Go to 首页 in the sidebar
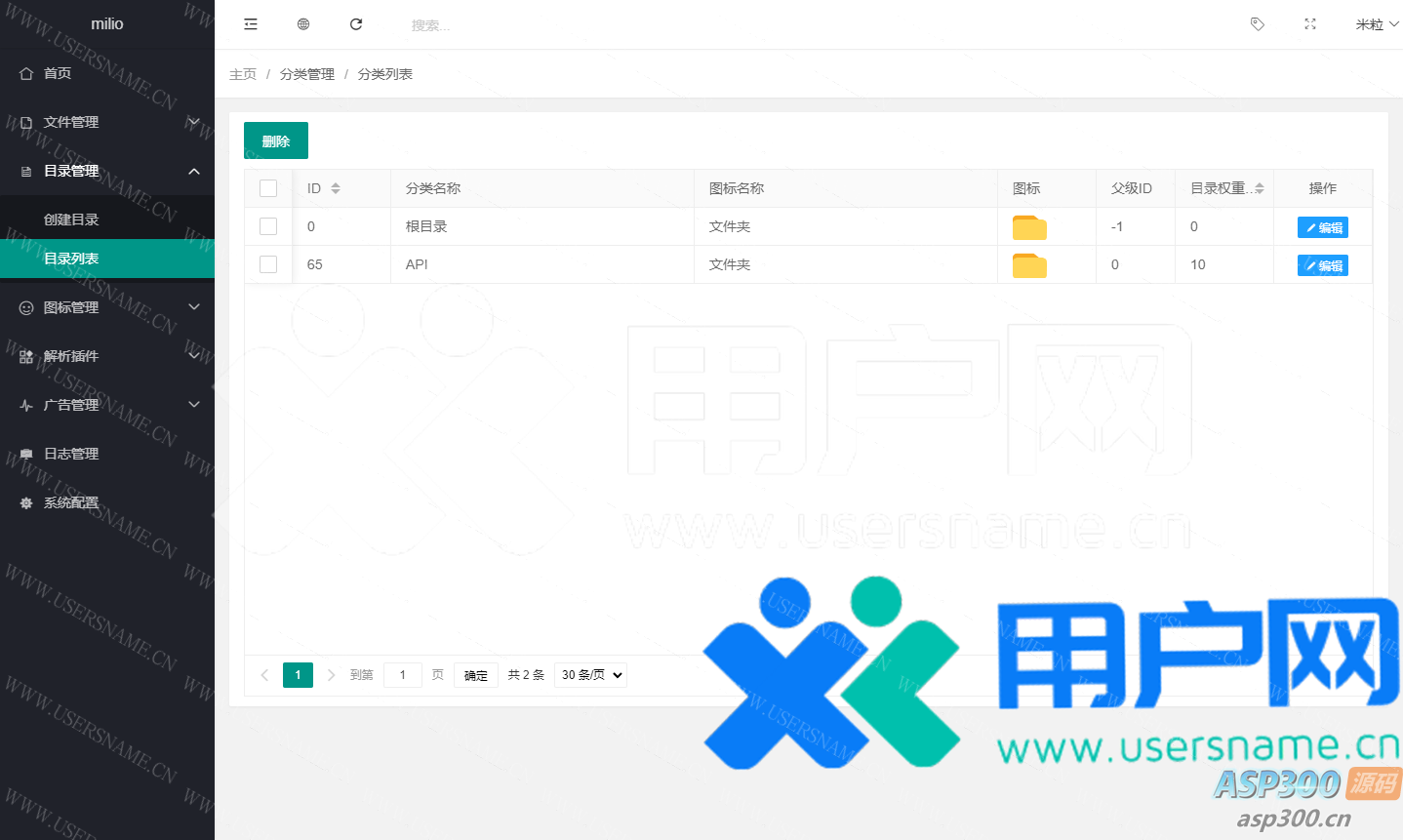1403x840 pixels. pos(58,73)
